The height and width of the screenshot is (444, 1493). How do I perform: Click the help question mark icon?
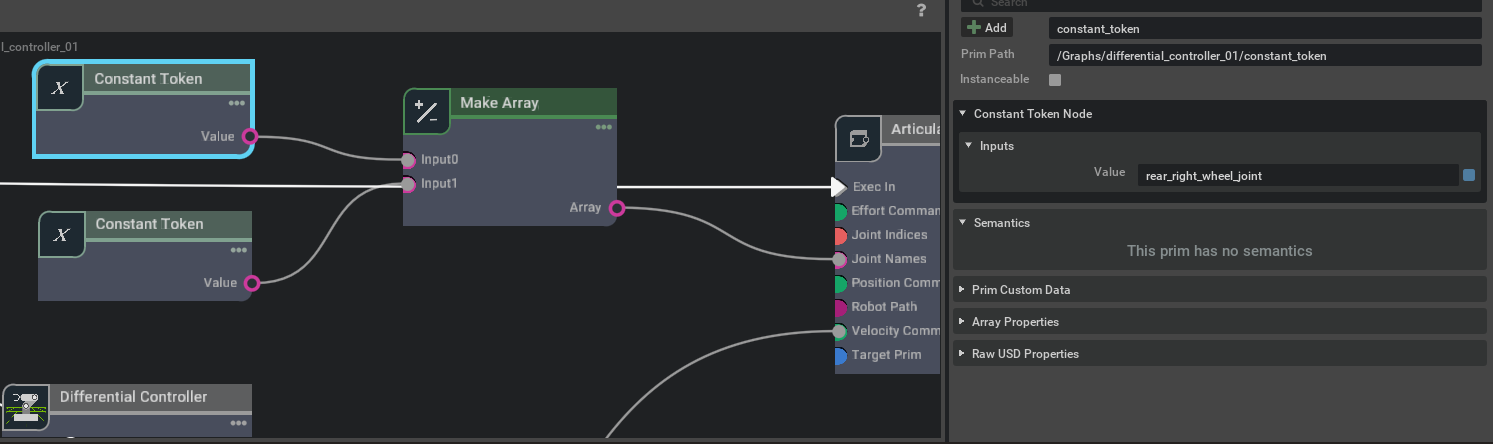pos(921,11)
